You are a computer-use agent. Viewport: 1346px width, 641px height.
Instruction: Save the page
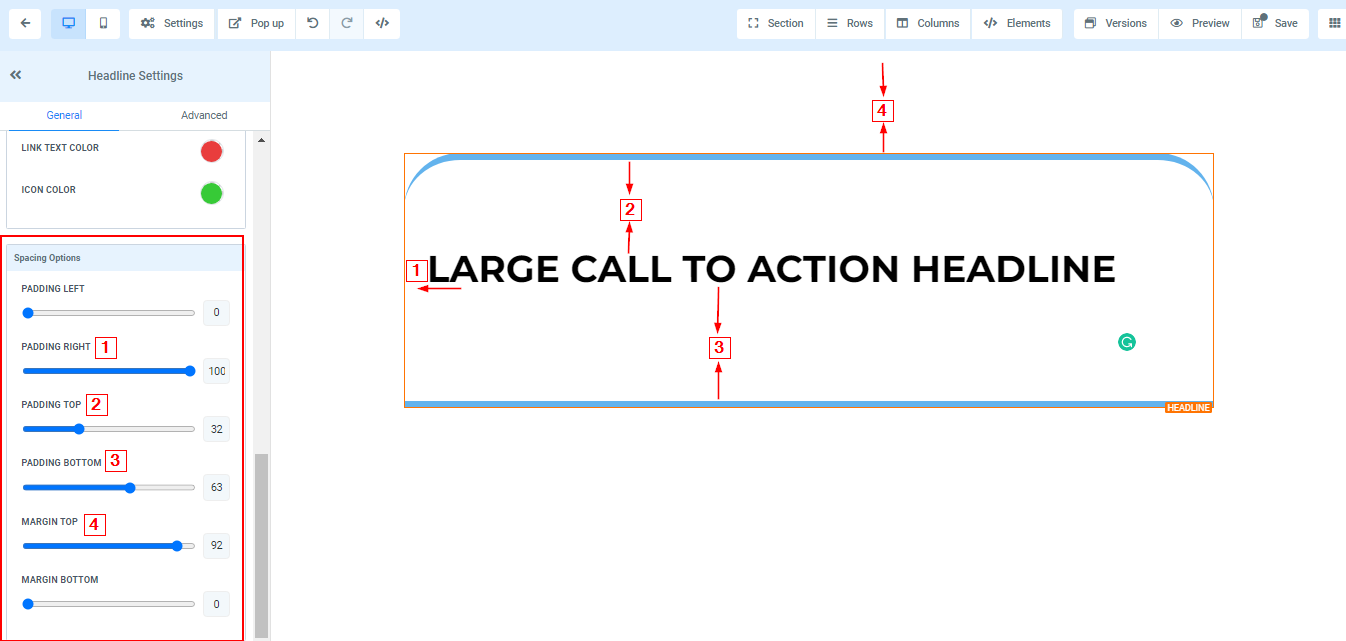pos(1275,23)
